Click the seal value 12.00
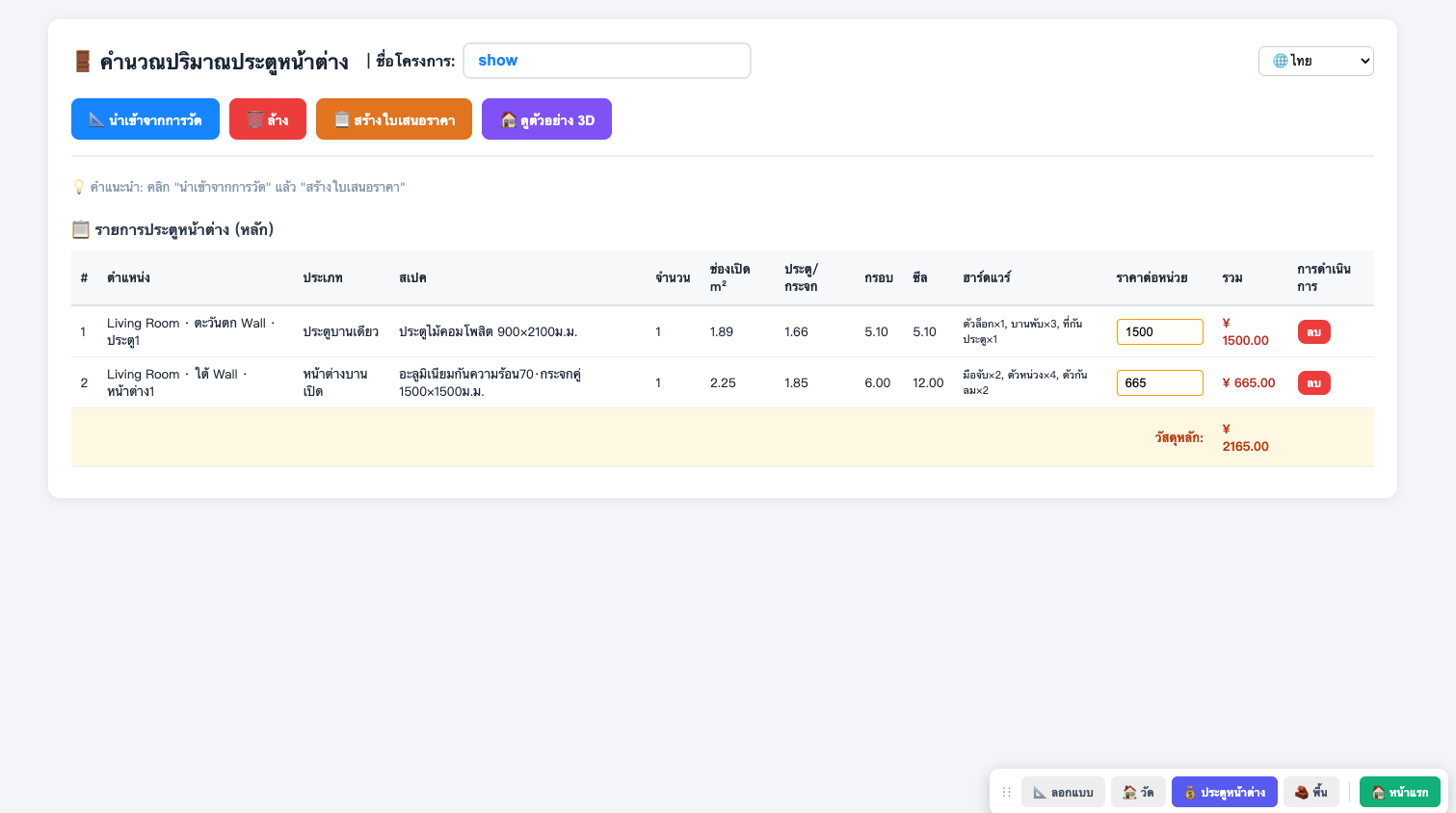The width and height of the screenshot is (1456, 813). 928,382
